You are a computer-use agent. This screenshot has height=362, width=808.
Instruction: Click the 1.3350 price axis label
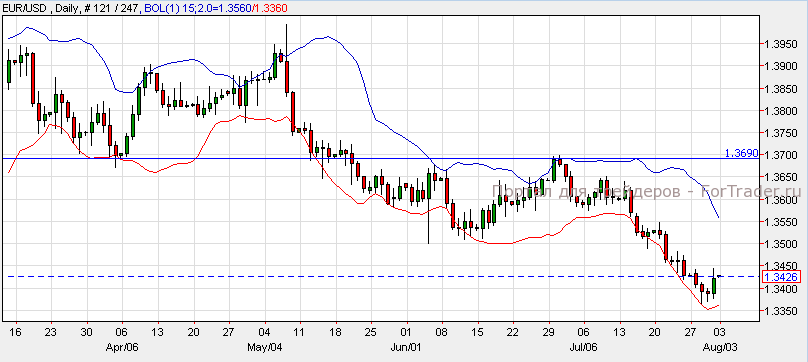pyautogui.click(x=781, y=311)
